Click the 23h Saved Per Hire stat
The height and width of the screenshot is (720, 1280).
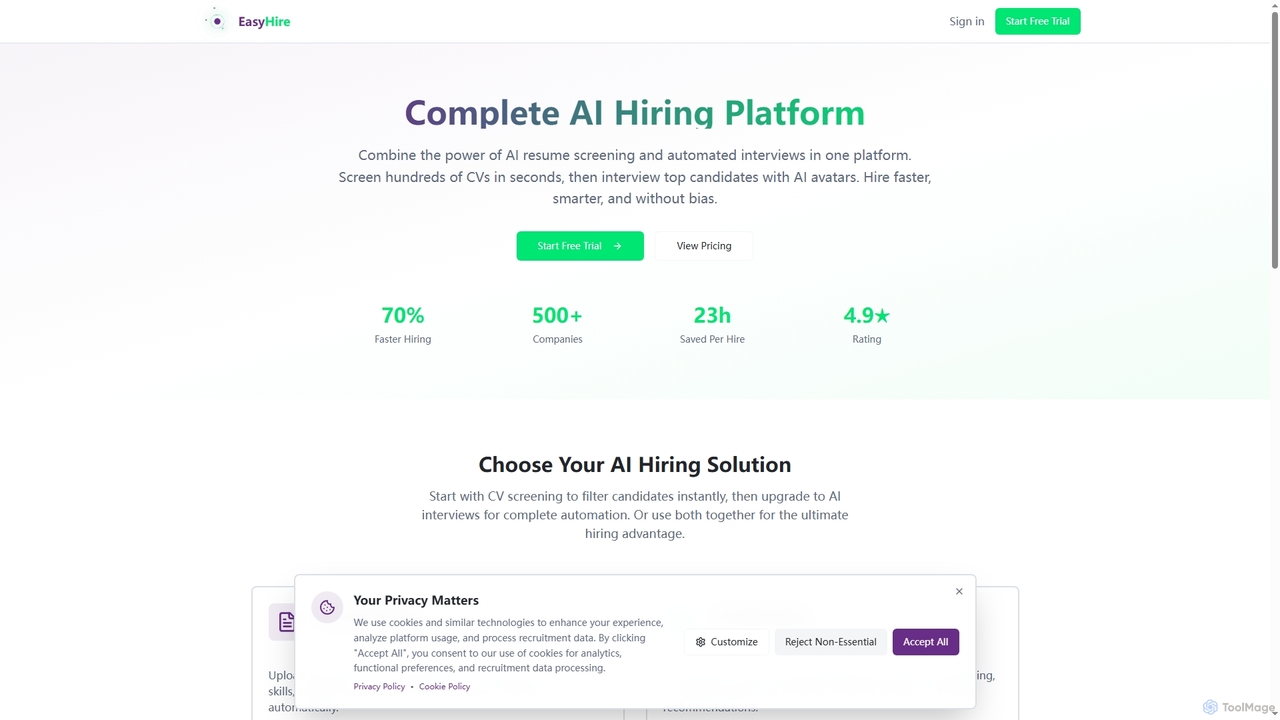pos(712,325)
